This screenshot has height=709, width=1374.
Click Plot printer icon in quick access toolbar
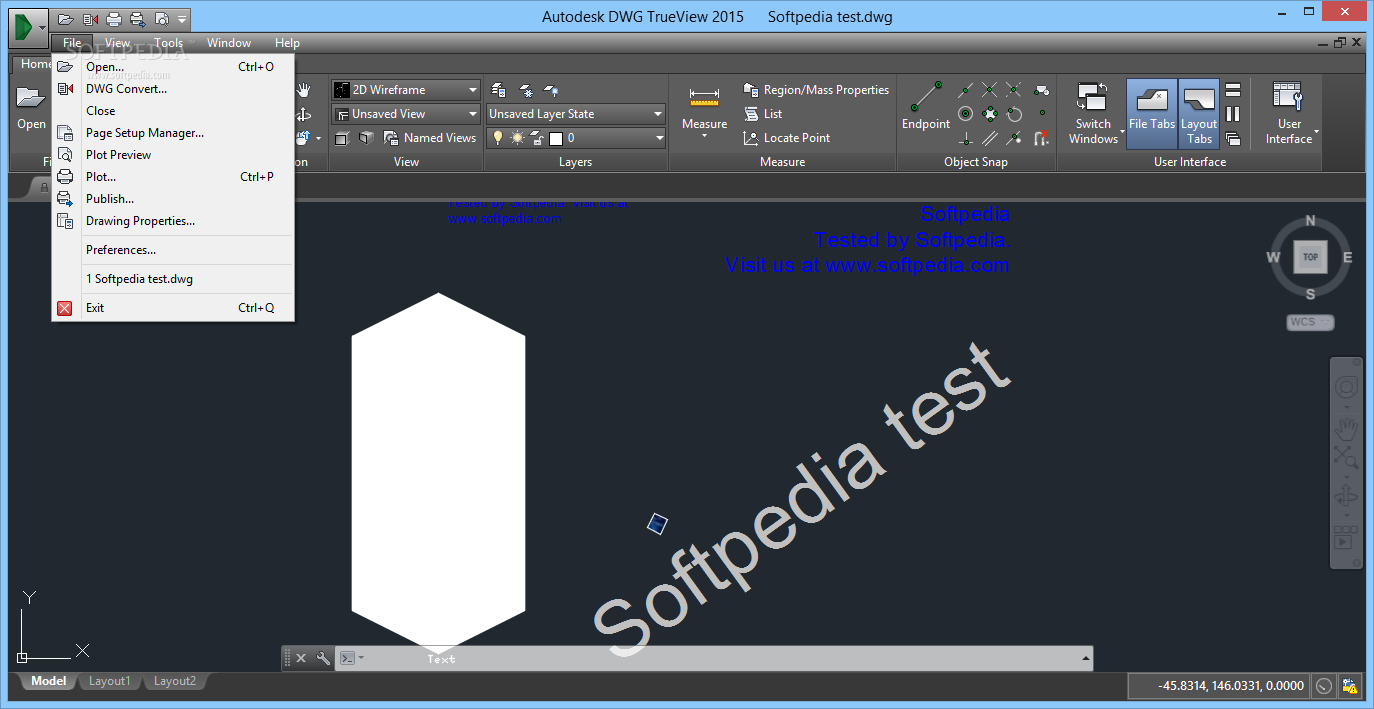click(x=114, y=19)
